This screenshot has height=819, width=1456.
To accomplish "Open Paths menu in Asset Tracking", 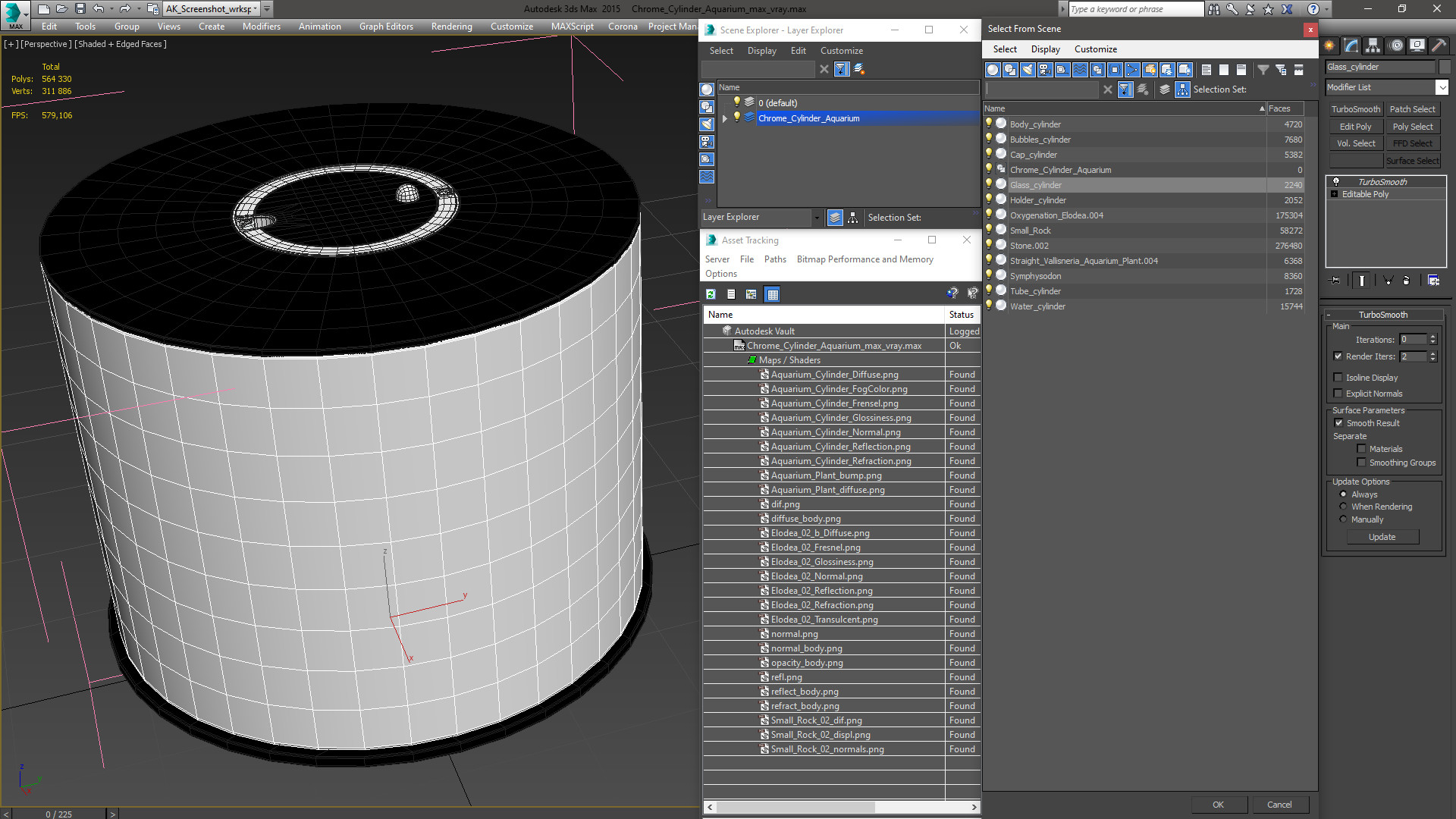I will click(x=775, y=259).
